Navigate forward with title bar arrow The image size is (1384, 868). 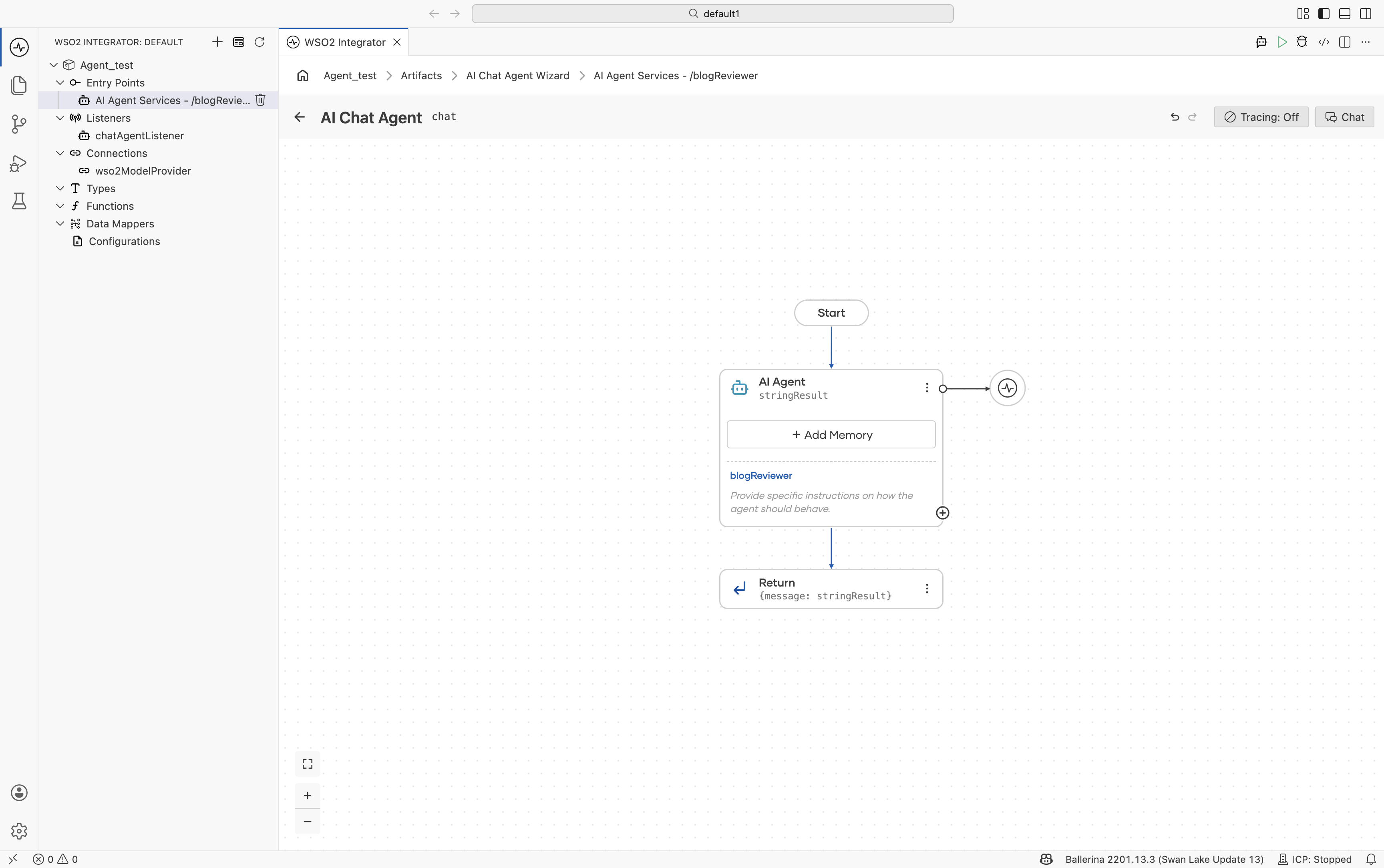click(x=455, y=14)
